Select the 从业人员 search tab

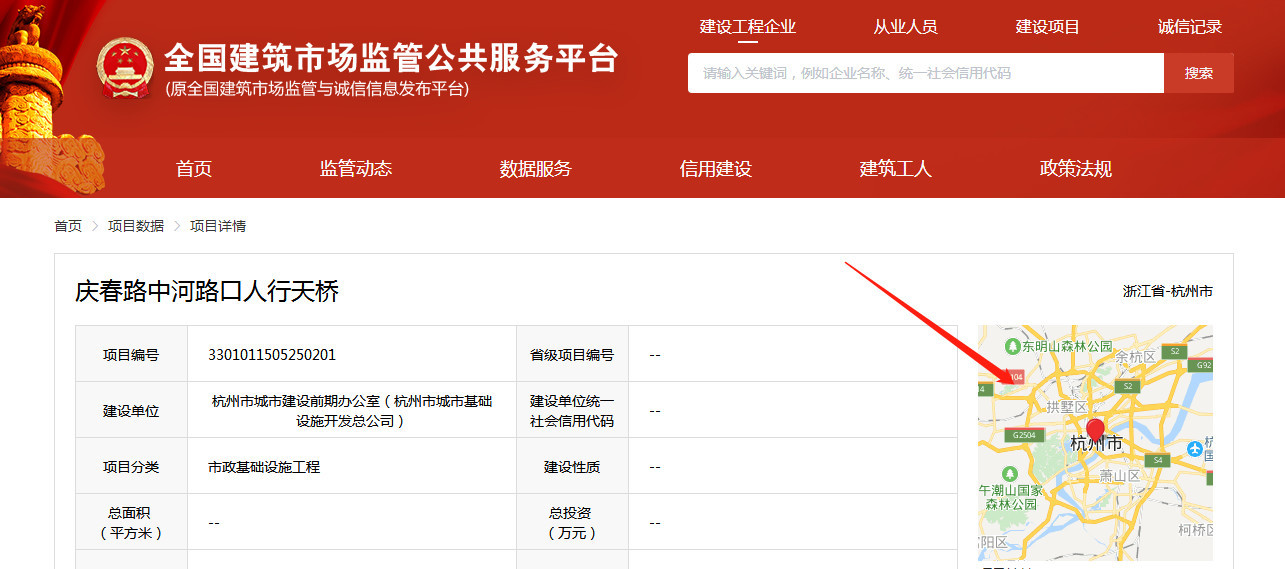point(906,27)
